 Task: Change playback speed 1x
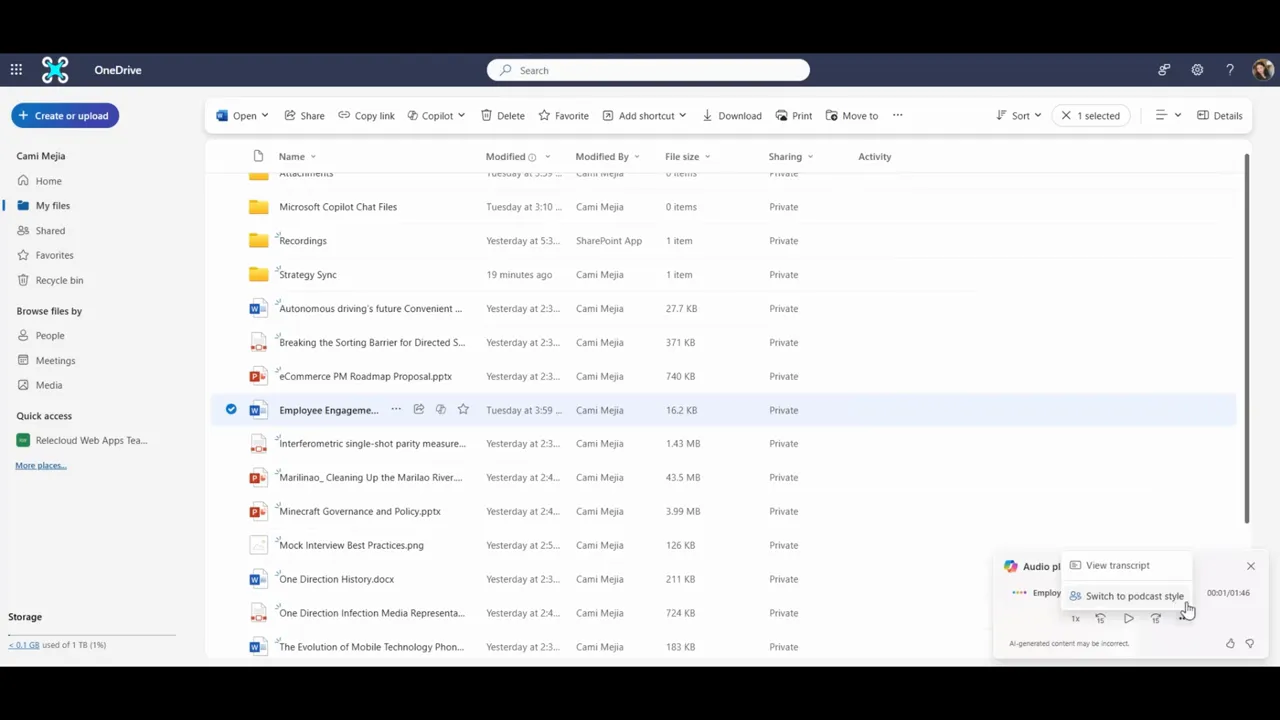coord(1075,619)
